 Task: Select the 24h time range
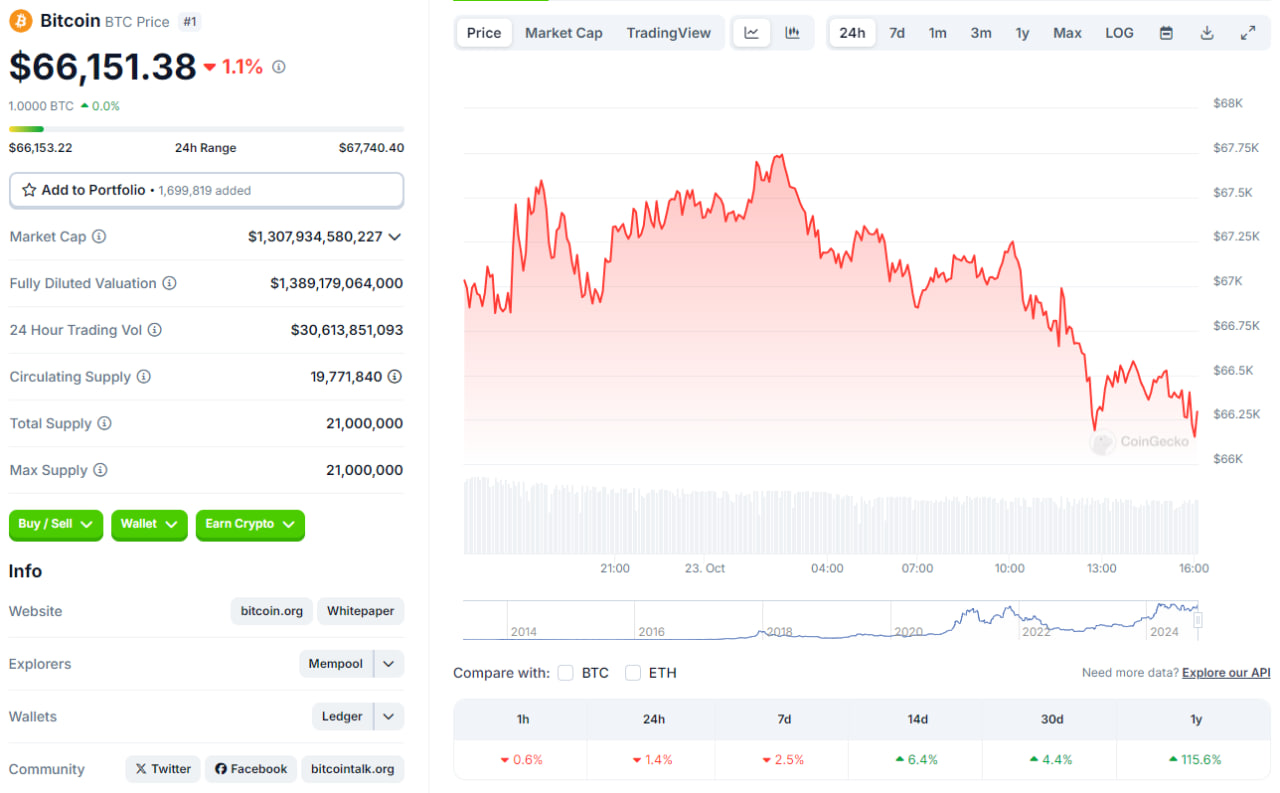(852, 33)
